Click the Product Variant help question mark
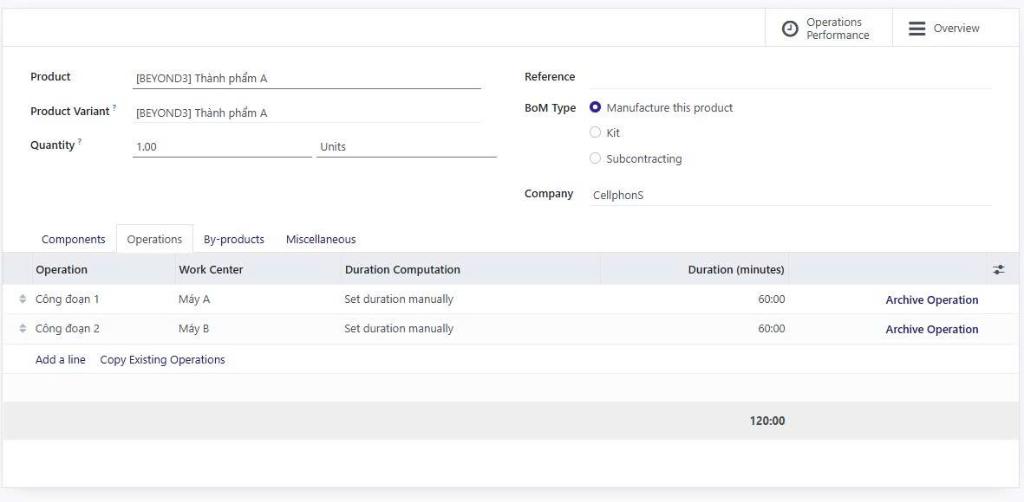 tap(114, 108)
